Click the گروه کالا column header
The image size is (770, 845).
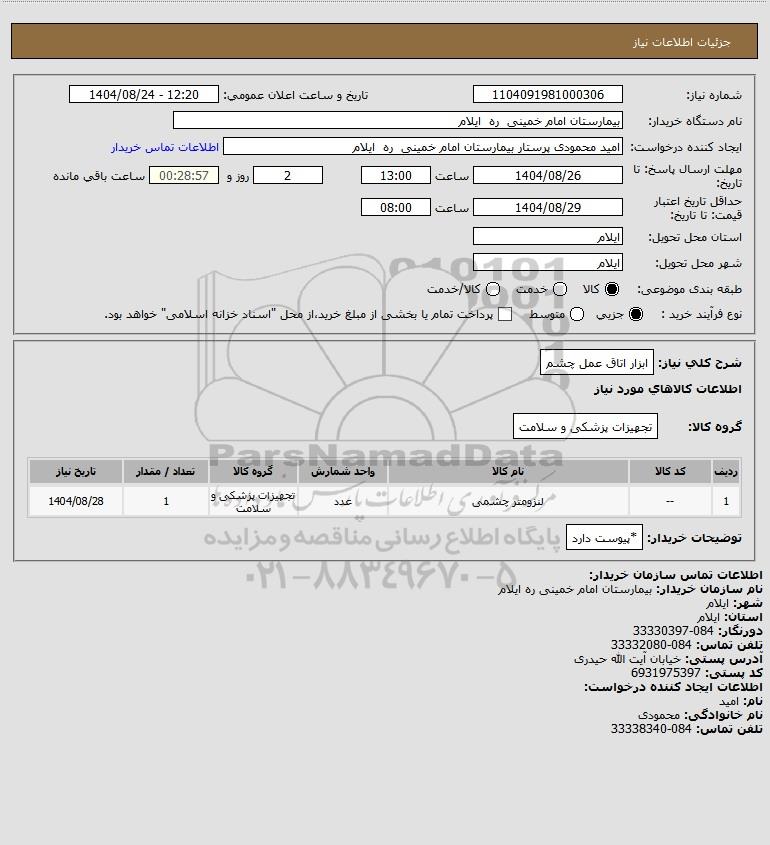[253, 472]
